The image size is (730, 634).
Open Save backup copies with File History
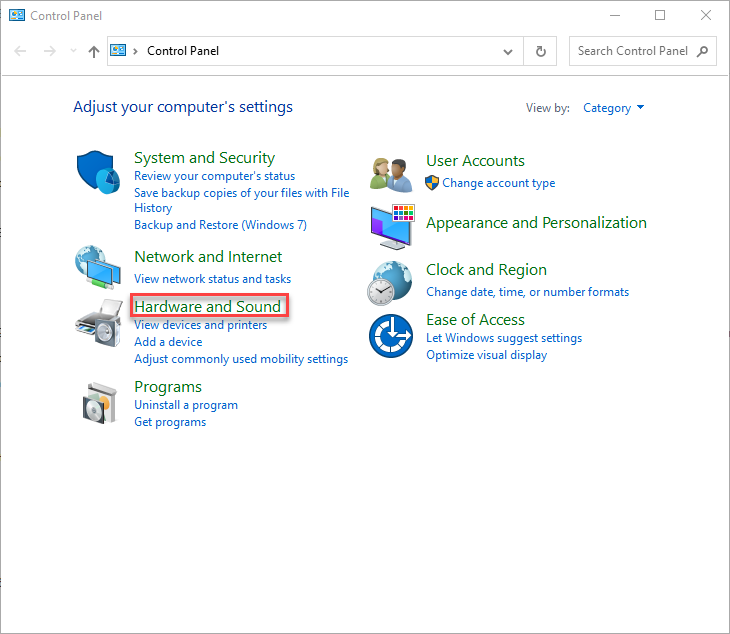coord(242,200)
